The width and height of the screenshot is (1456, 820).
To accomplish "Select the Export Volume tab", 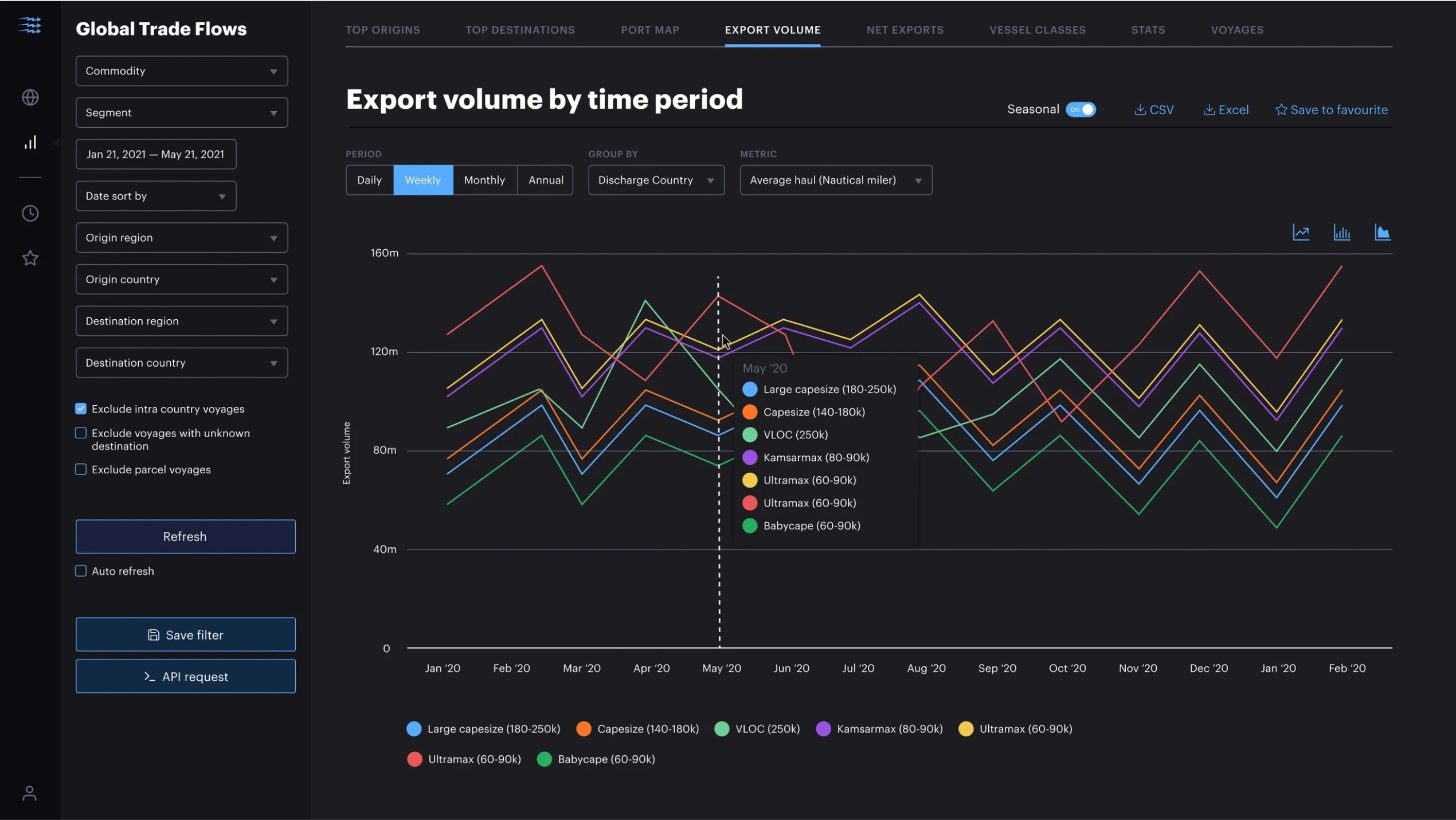I will 773,30.
